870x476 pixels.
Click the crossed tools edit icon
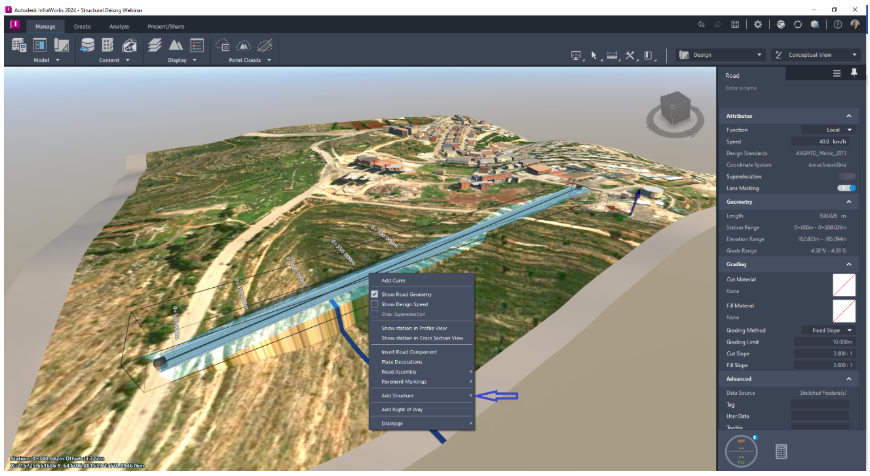pos(630,55)
